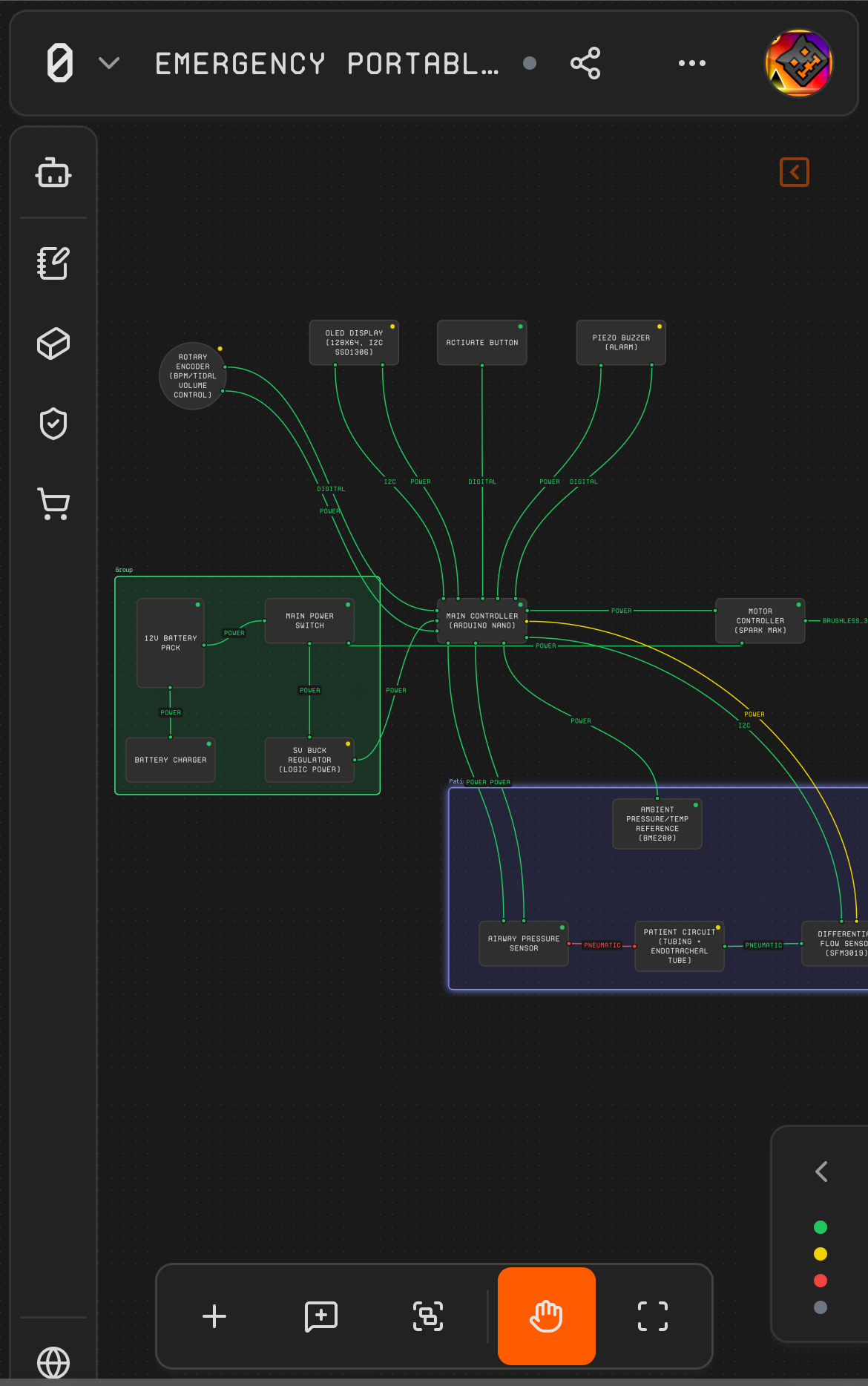
Task: Open the app logo menu
Action: tap(60, 63)
